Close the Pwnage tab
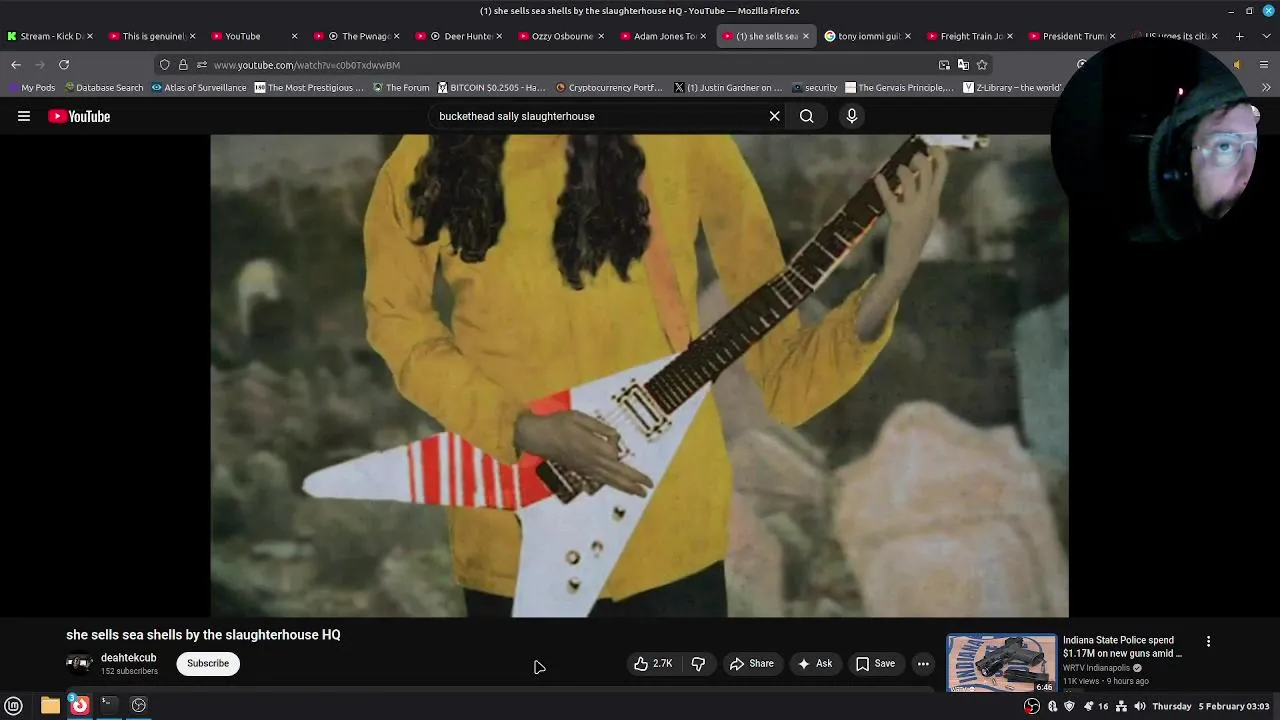 coord(396,36)
